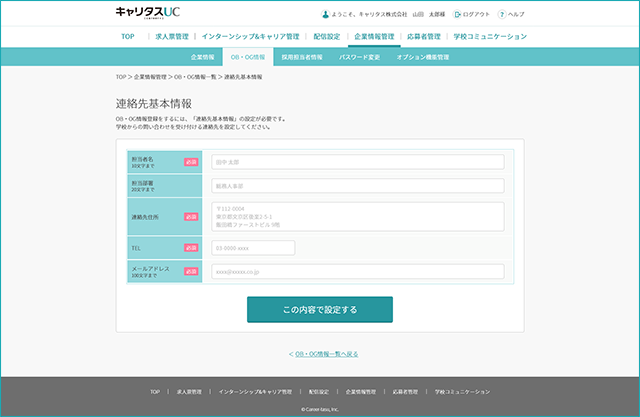This screenshot has width=640, height=417.
Task: Click the キャリタスUC logo
Action: (148, 13)
